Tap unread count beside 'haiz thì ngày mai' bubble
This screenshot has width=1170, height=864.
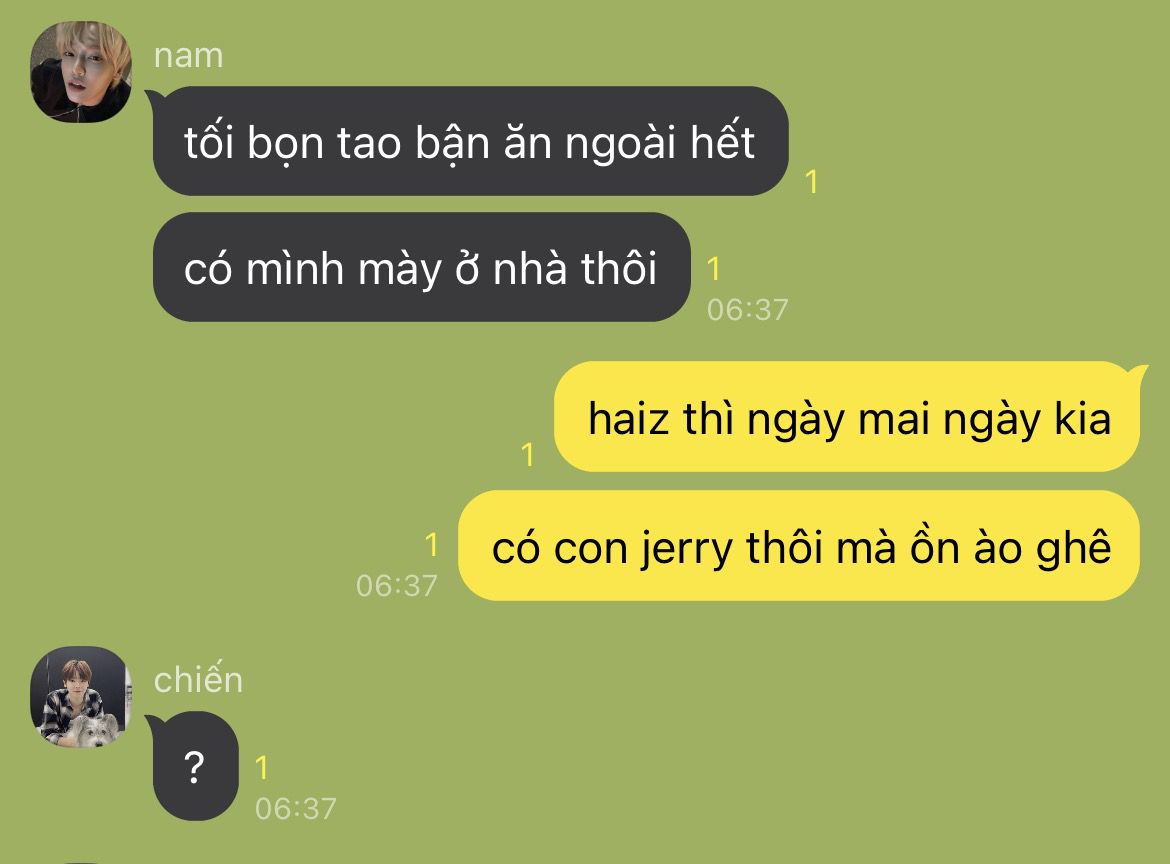point(528,454)
